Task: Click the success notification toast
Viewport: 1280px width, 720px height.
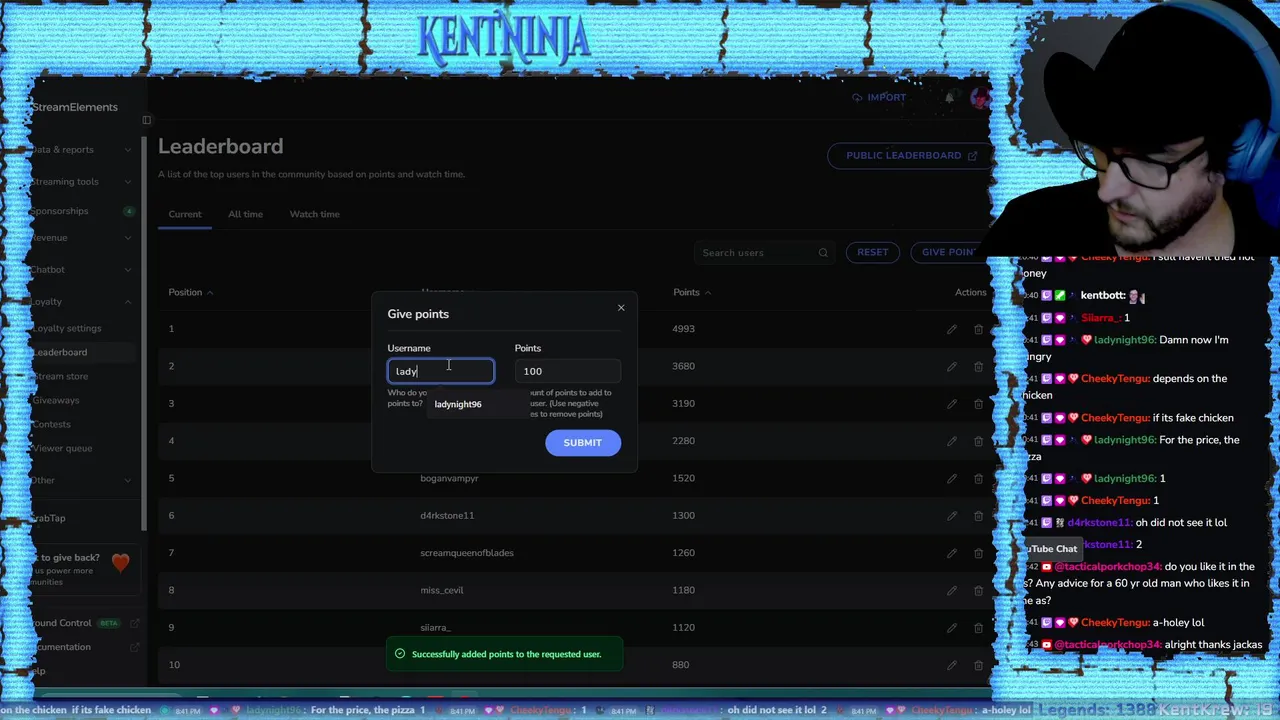Action: [x=505, y=654]
